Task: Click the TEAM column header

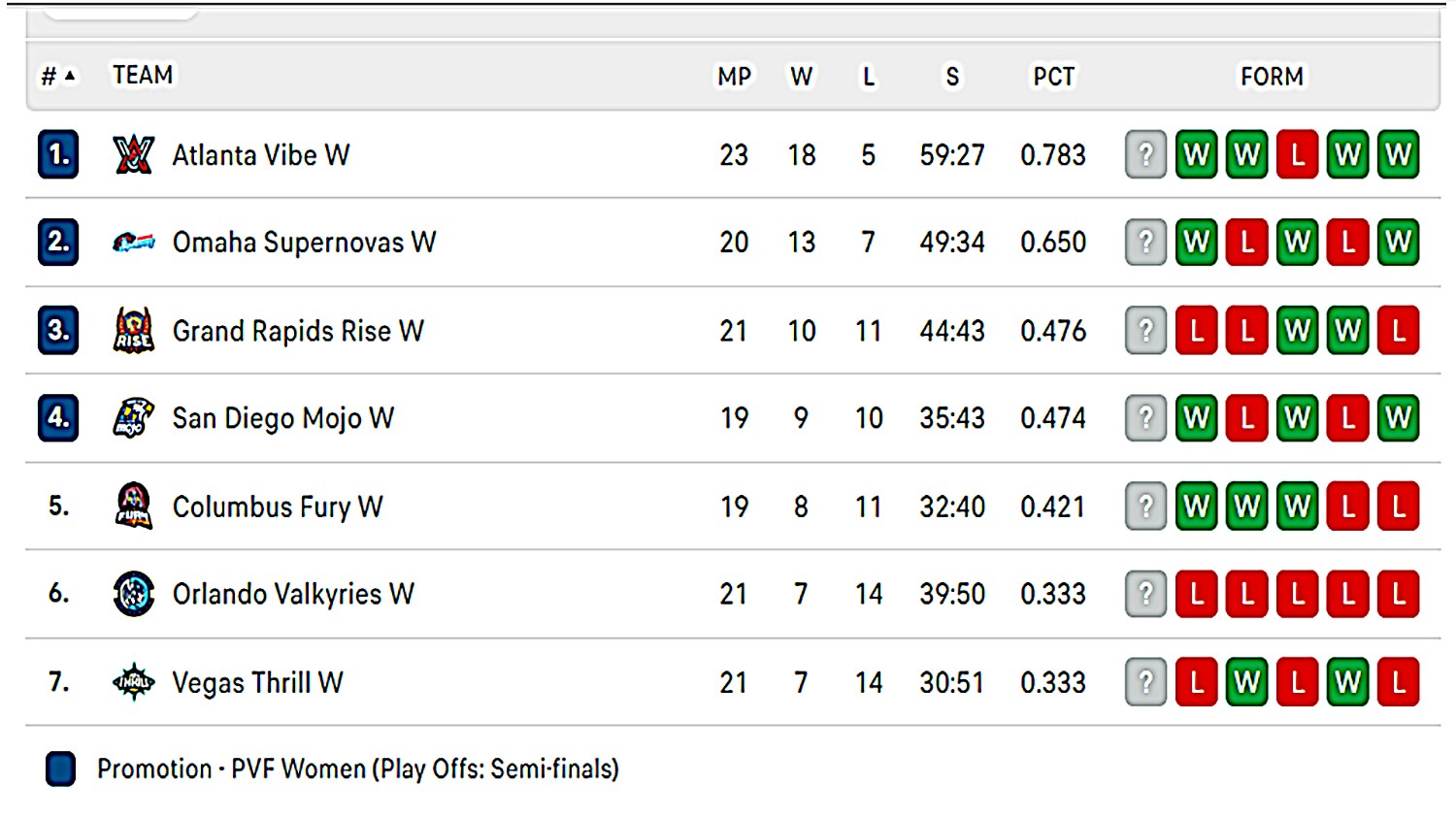Action: click(x=143, y=75)
